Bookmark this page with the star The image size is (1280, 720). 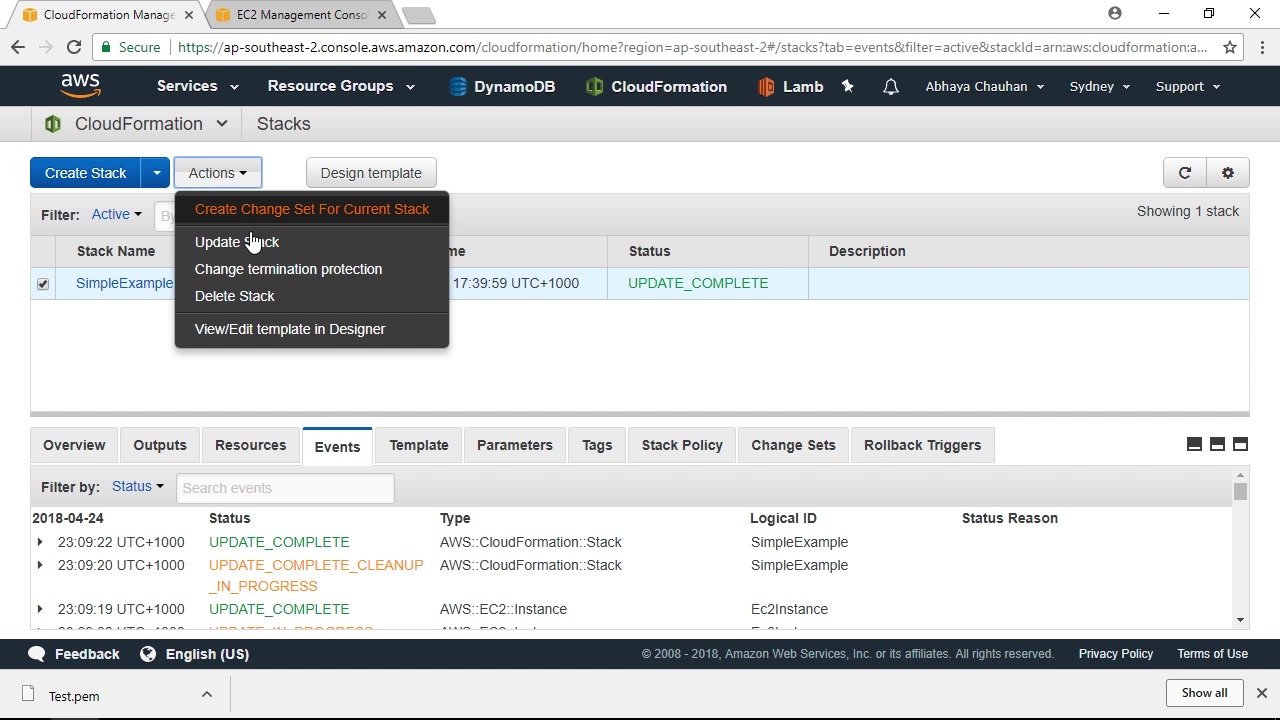point(1230,47)
